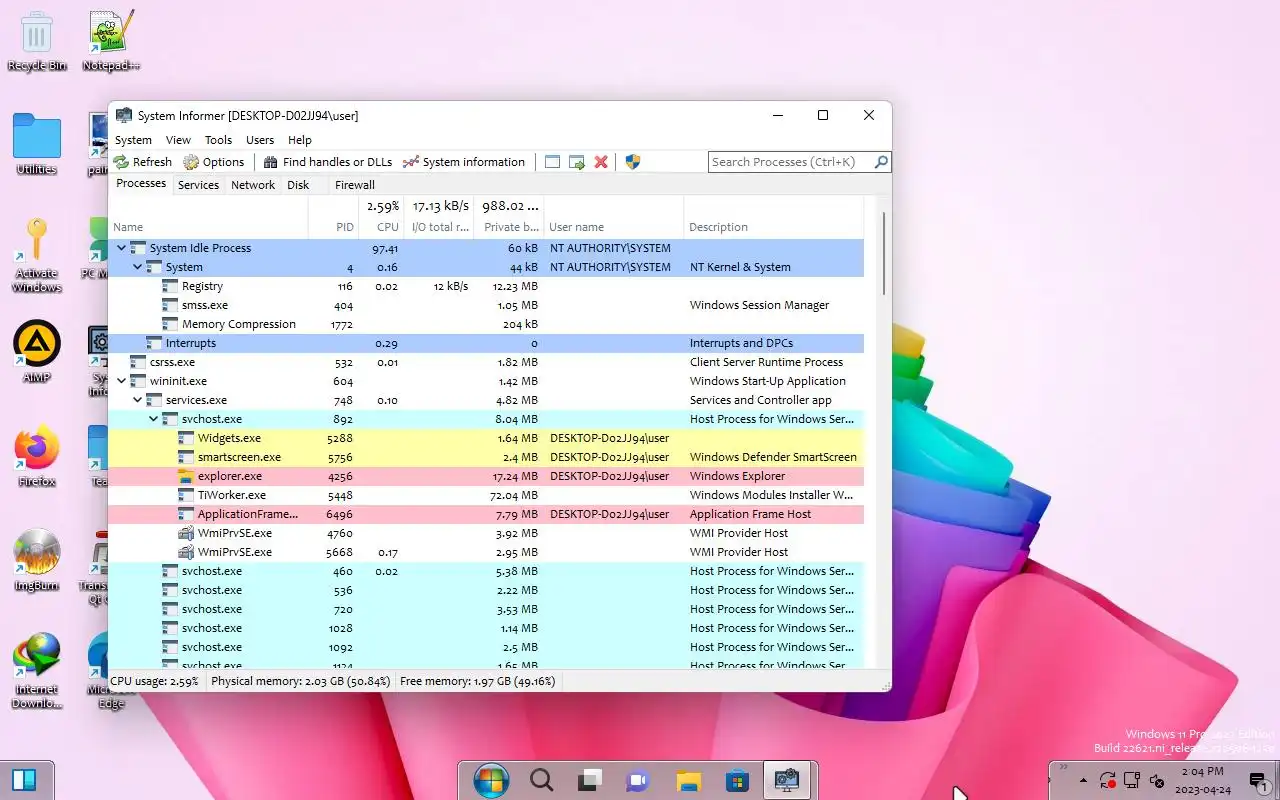Click the search magnifier icon
This screenshot has width=1280, height=800.
click(x=881, y=162)
